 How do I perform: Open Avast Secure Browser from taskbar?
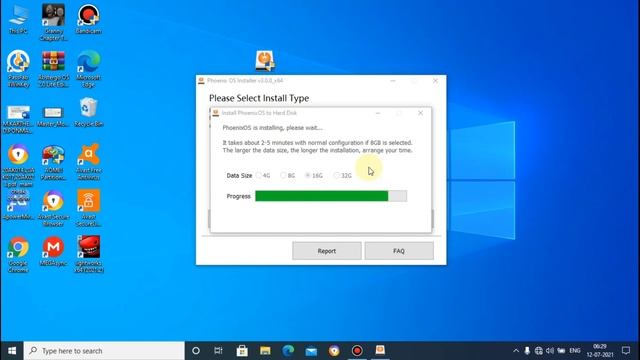334,351
